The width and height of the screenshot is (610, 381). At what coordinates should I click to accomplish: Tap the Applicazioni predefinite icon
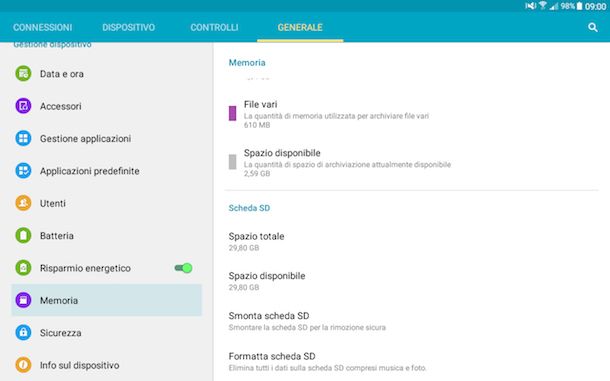(x=23, y=170)
